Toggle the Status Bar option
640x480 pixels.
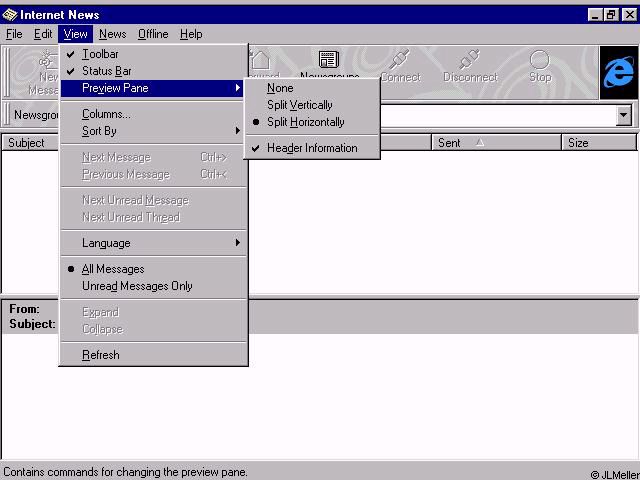153,71
